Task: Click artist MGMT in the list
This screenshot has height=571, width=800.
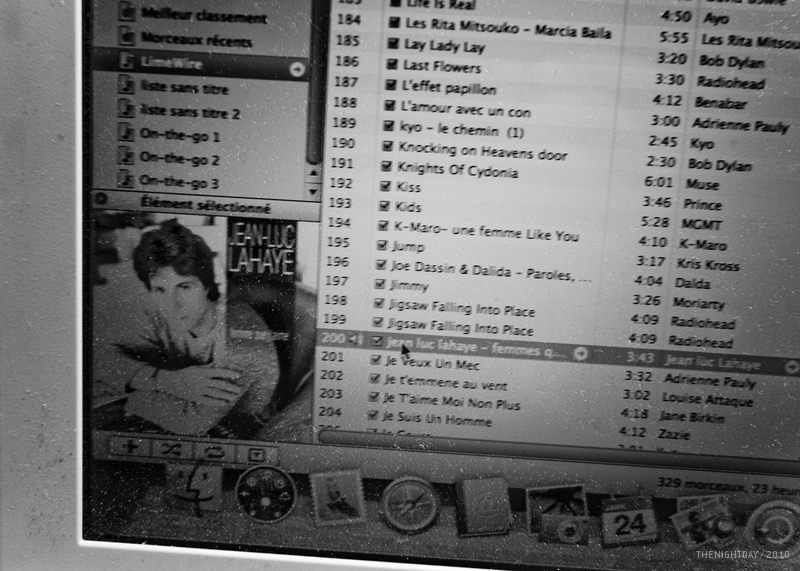Action: (x=701, y=225)
